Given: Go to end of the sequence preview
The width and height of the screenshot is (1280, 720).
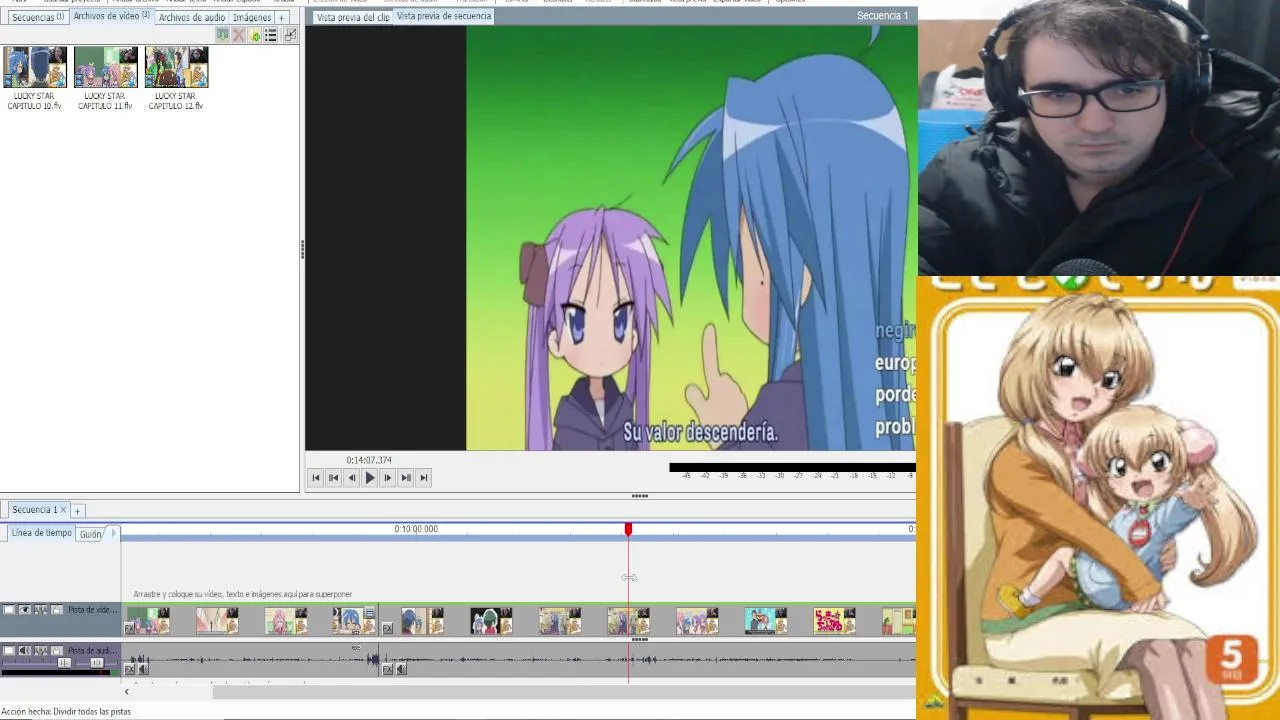Looking at the screenshot, I should 424,478.
